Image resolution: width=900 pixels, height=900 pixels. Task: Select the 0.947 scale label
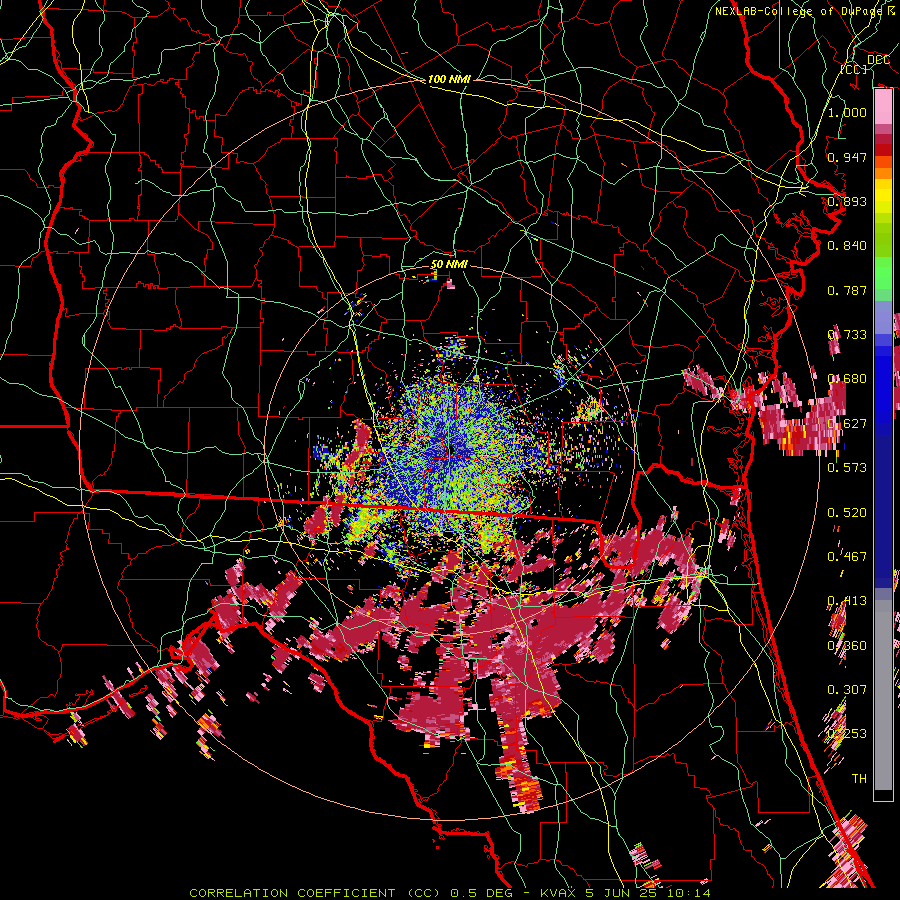847,157
